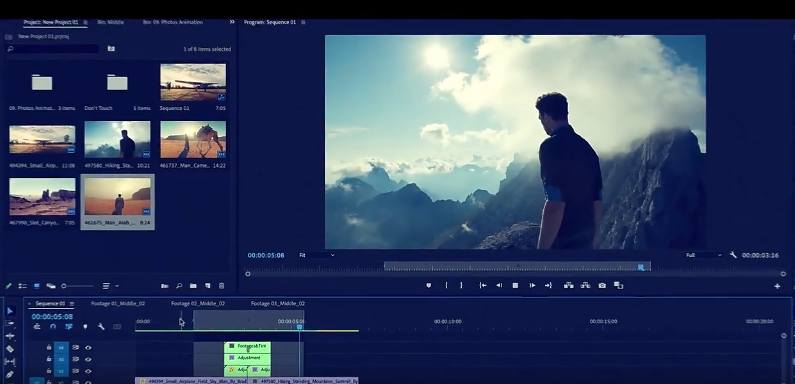Click the trash Clear icon in Project panel
795x384 pixels.
(222, 286)
